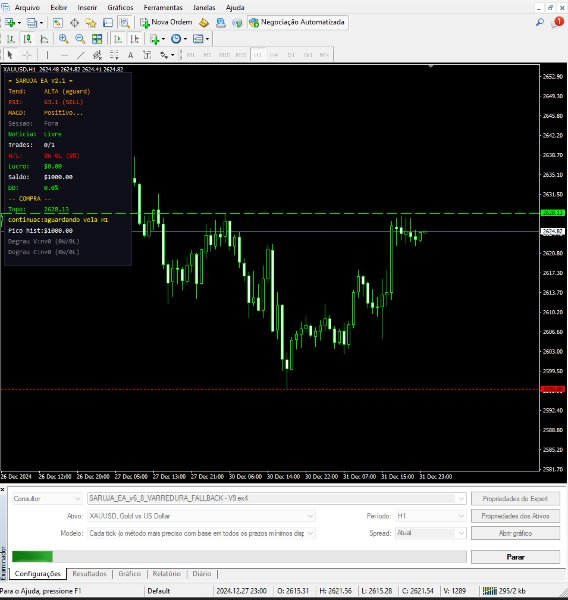Switch to the Relatório tab

point(166,574)
